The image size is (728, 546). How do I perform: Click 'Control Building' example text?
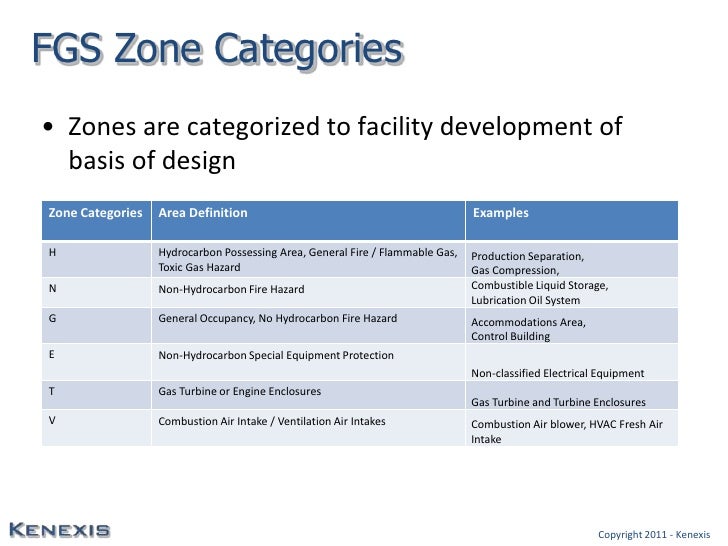click(x=510, y=336)
